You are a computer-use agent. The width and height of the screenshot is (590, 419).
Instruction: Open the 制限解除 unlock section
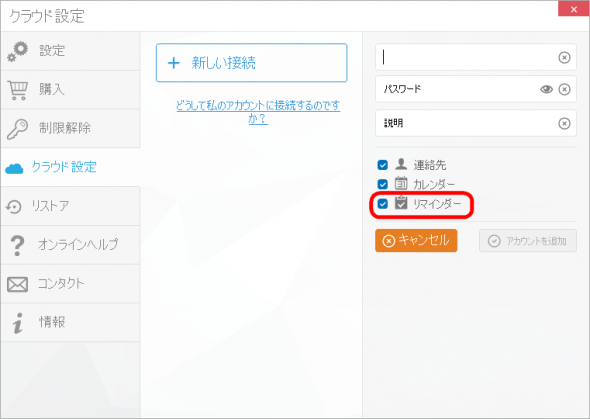coord(70,129)
